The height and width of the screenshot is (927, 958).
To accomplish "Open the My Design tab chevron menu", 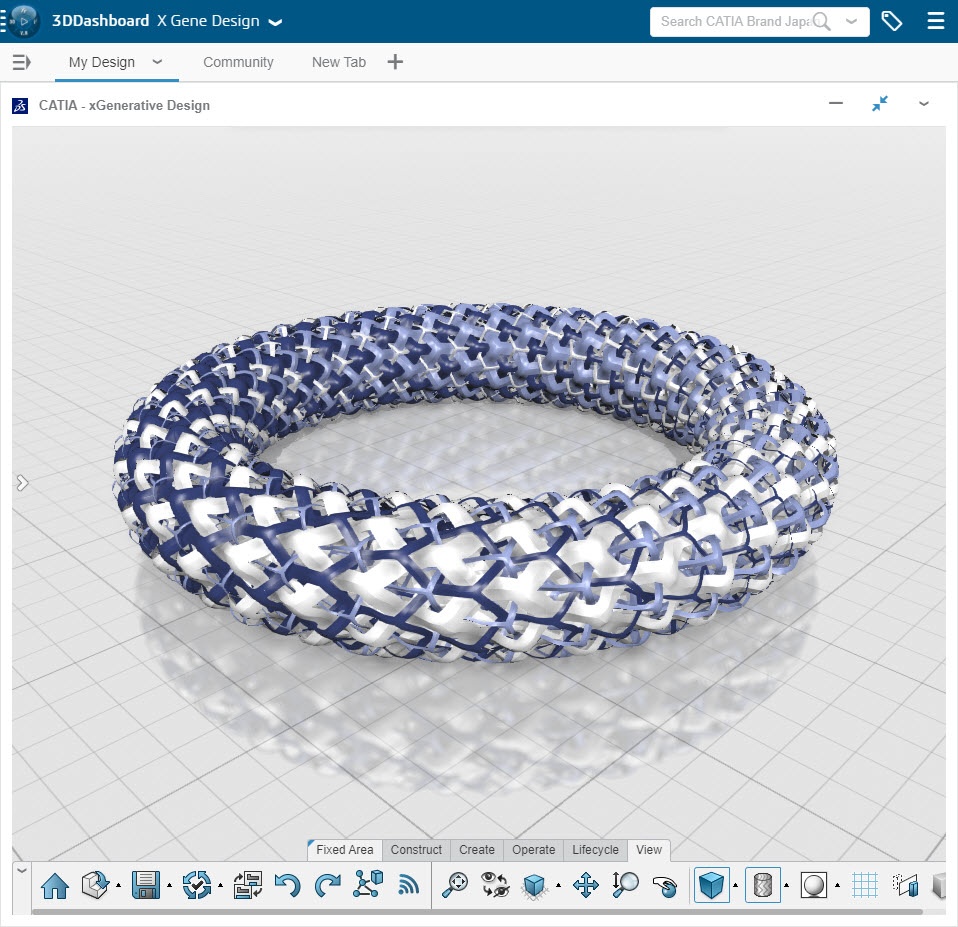I will 157,62.
